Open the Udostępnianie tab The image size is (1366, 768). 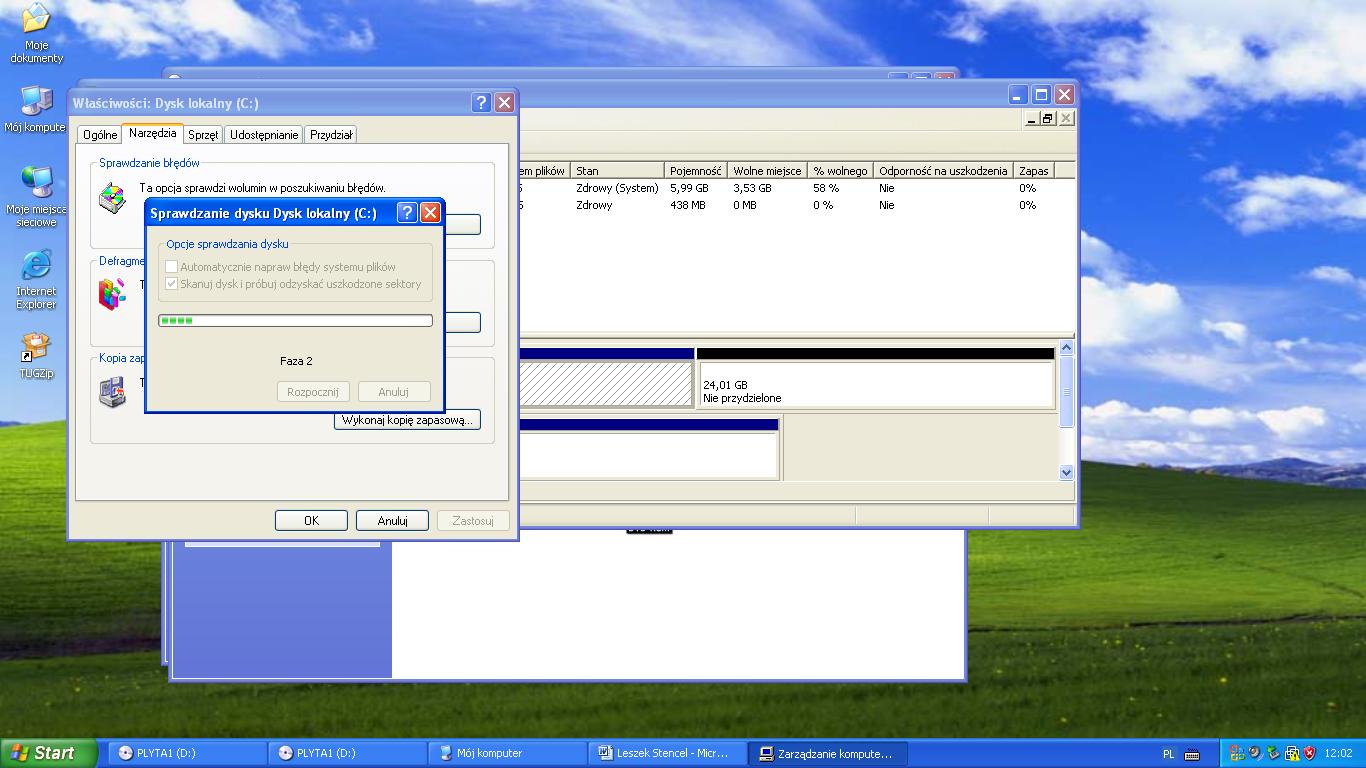coord(264,135)
